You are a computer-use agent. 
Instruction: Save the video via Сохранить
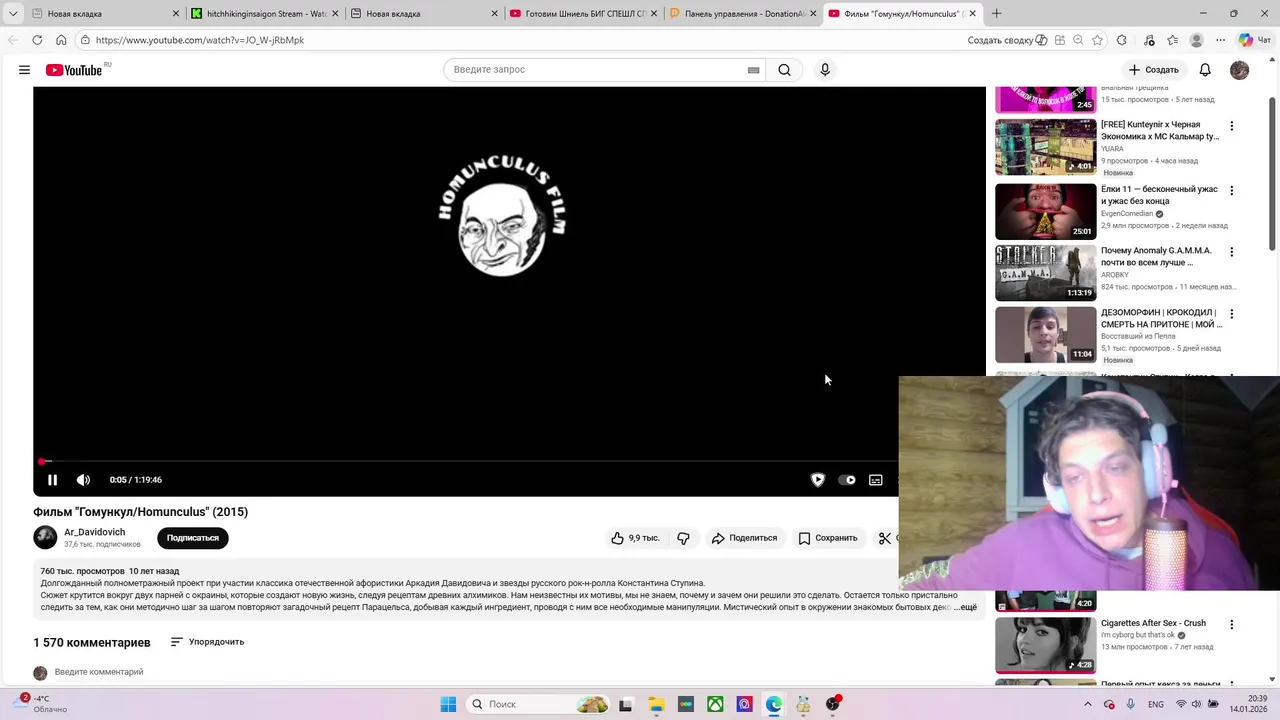(x=827, y=538)
